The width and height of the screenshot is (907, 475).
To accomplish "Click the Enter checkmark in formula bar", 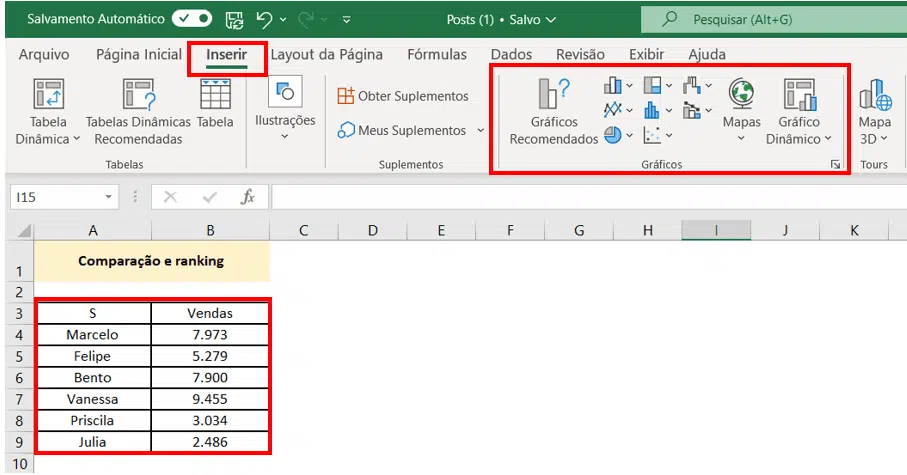I will tap(209, 197).
